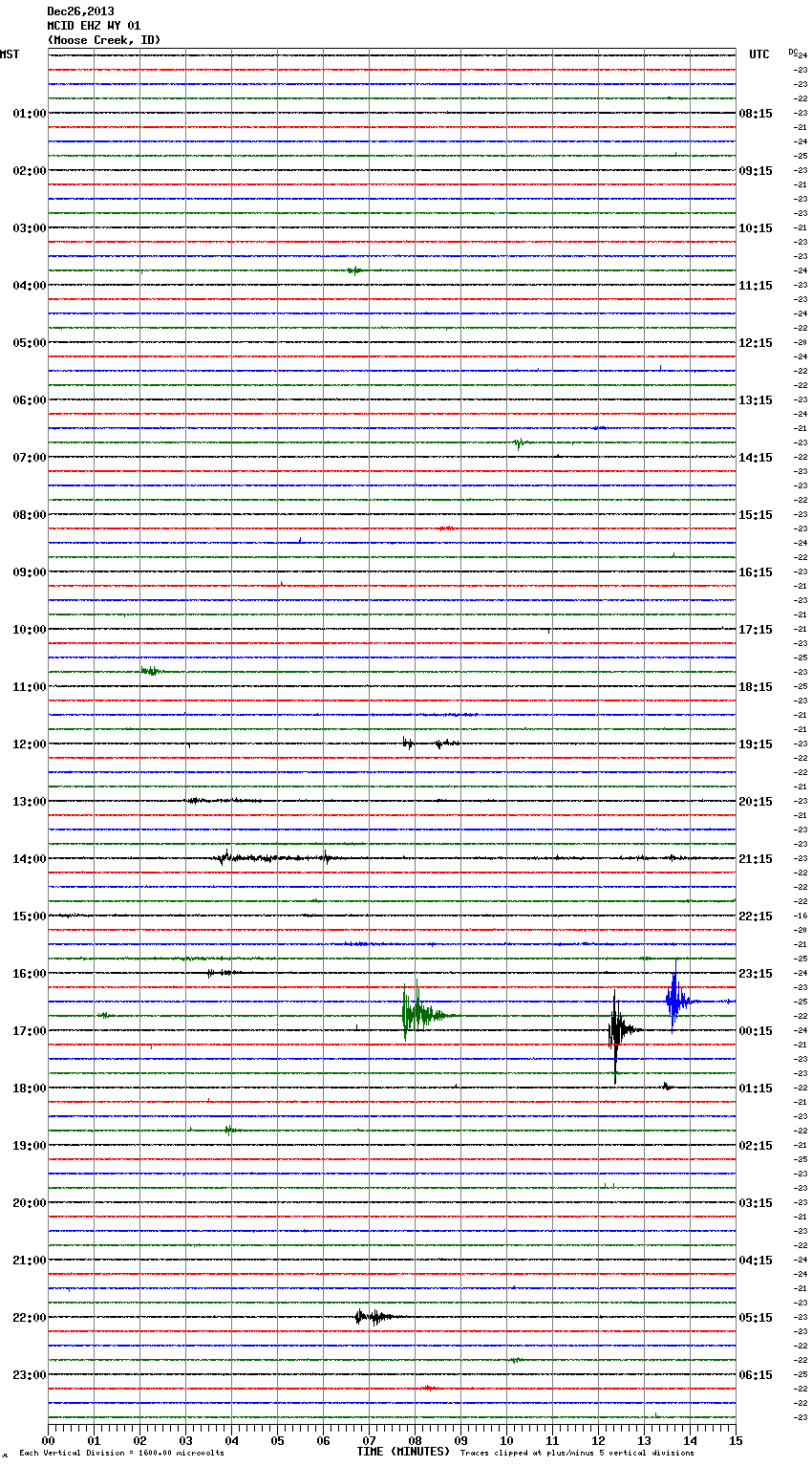Select the 12:00 MST time label
The width and height of the screenshot is (812, 1466).
(29, 744)
